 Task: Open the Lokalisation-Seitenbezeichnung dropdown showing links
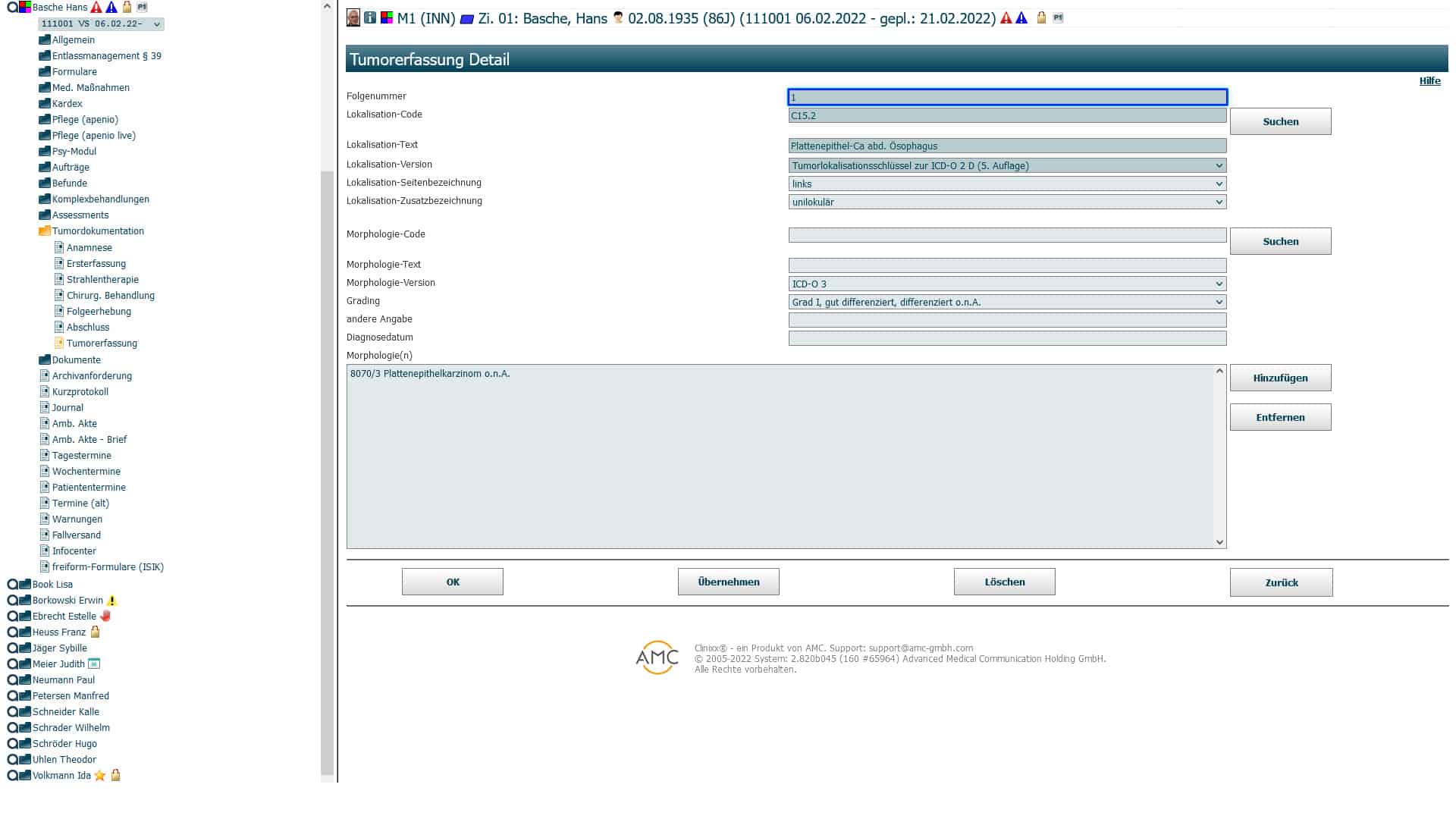(1007, 184)
